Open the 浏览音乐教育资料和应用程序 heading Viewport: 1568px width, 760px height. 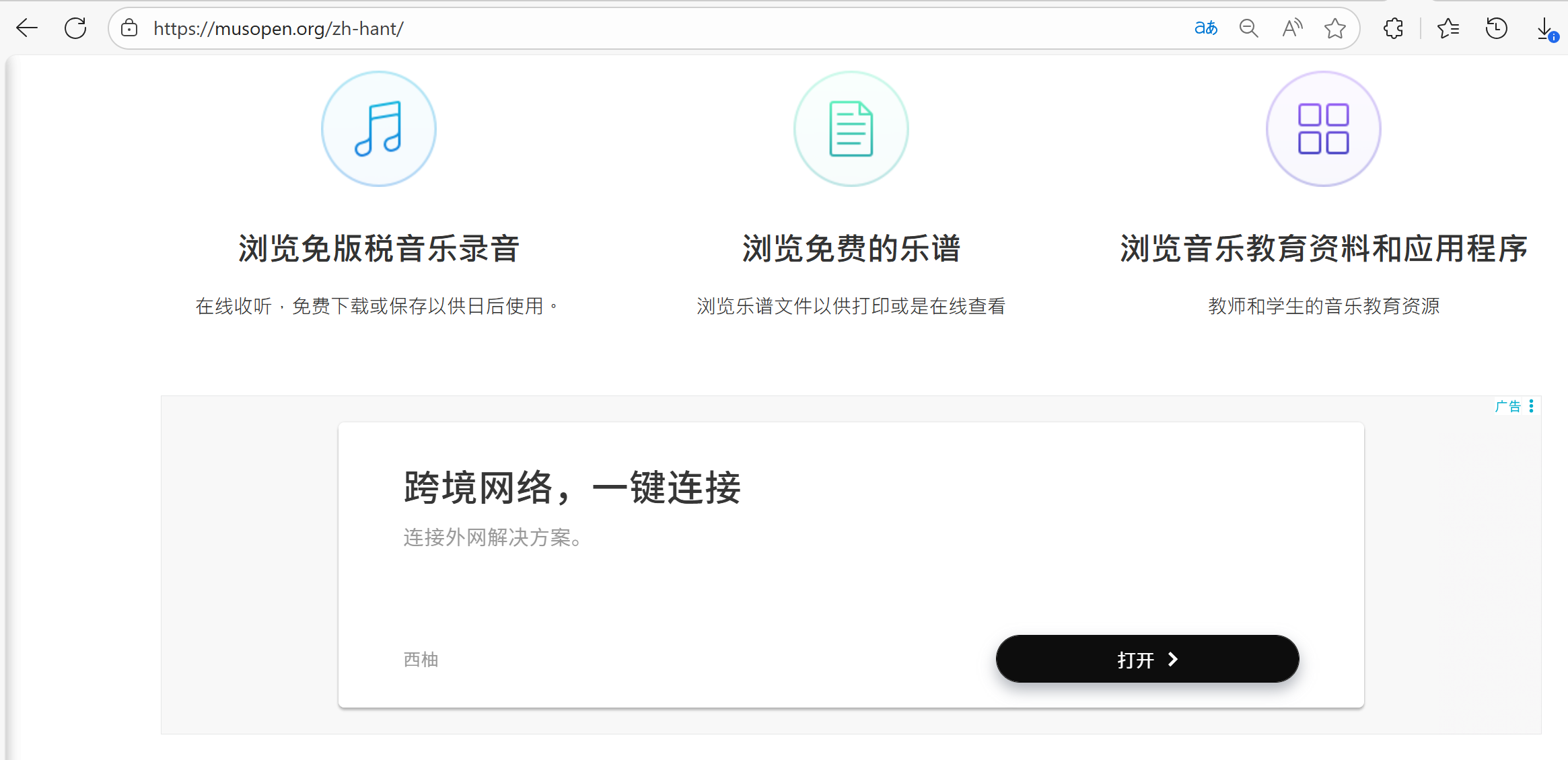[x=1323, y=248]
